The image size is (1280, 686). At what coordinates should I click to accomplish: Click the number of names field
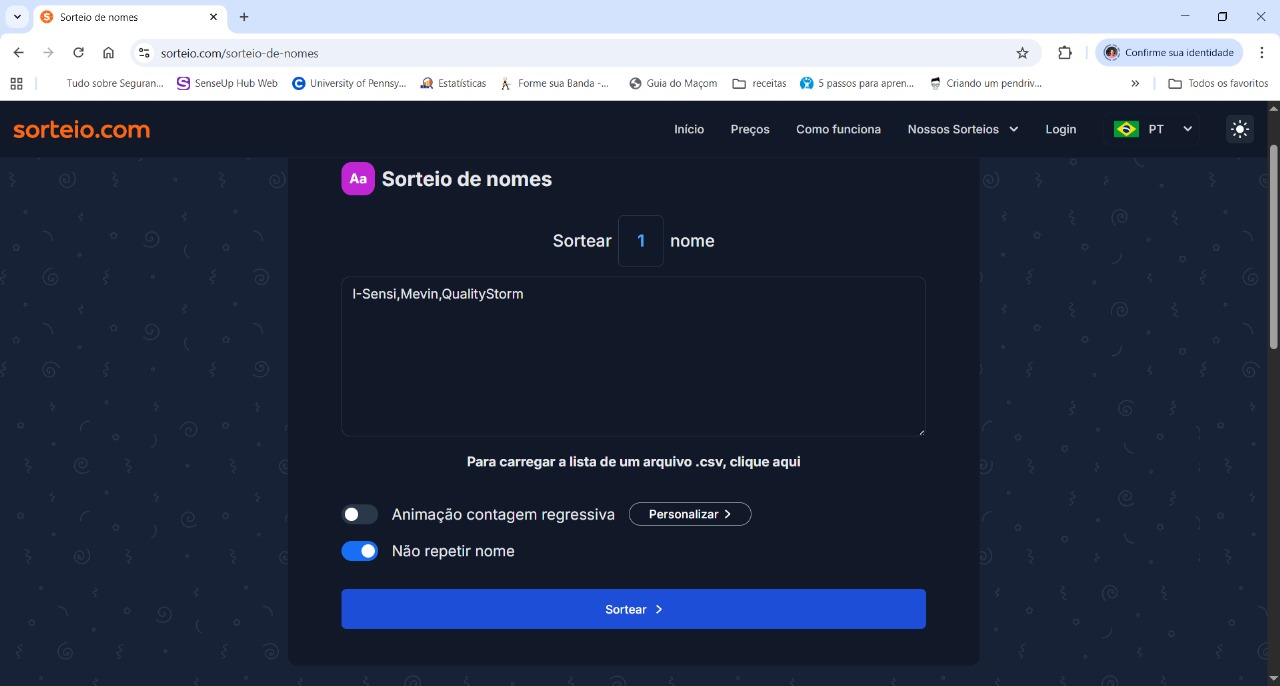tap(641, 241)
